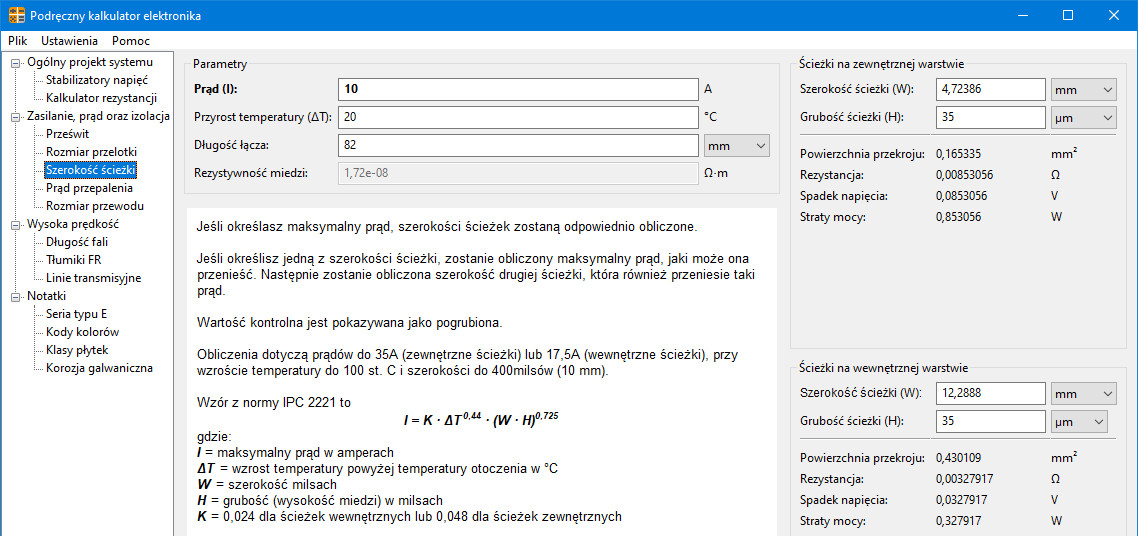Open the Rozmiar przelotki page
Screen dimensions: 1142x537
[x=91, y=152]
